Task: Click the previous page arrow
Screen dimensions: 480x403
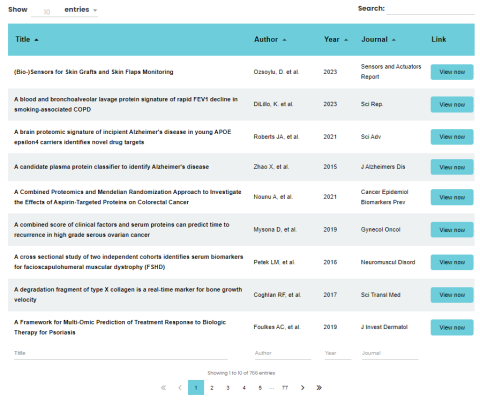Action: pos(180,387)
